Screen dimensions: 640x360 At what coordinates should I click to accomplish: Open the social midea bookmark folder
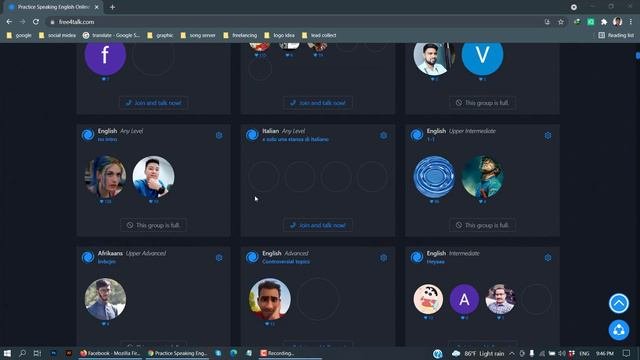(57, 36)
